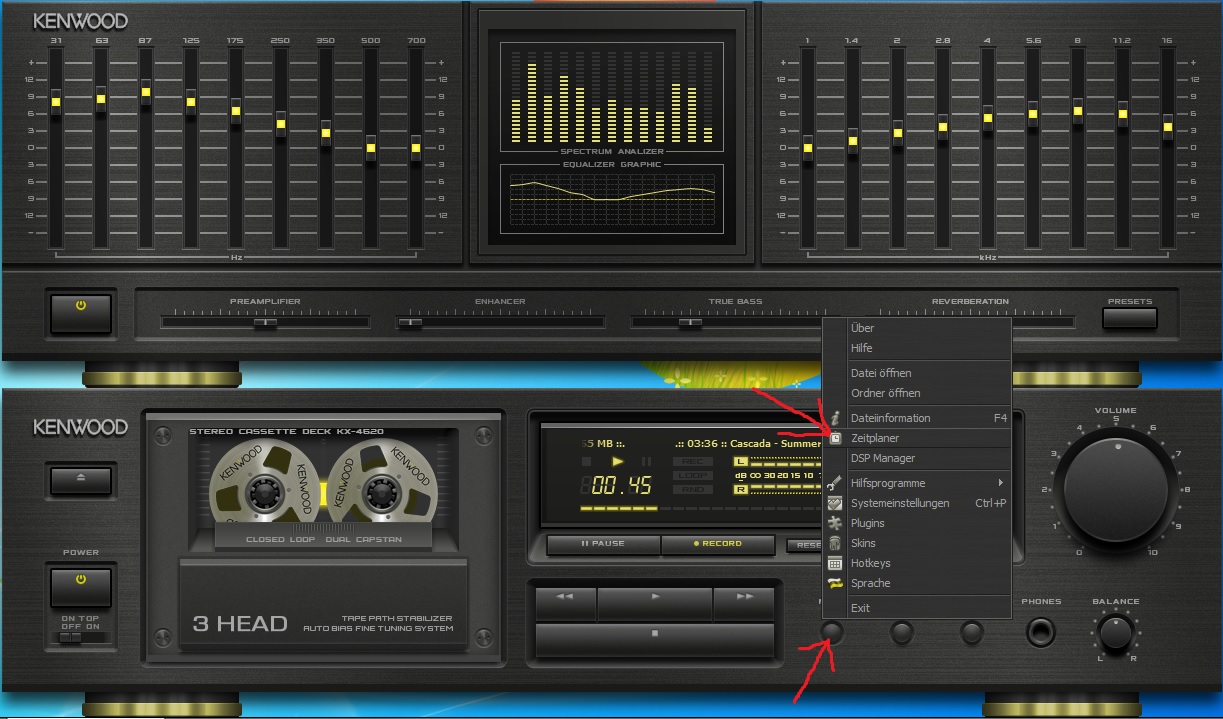Click the VOLUME knob
The width and height of the screenshot is (1223, 719).
coord(1116,491)
